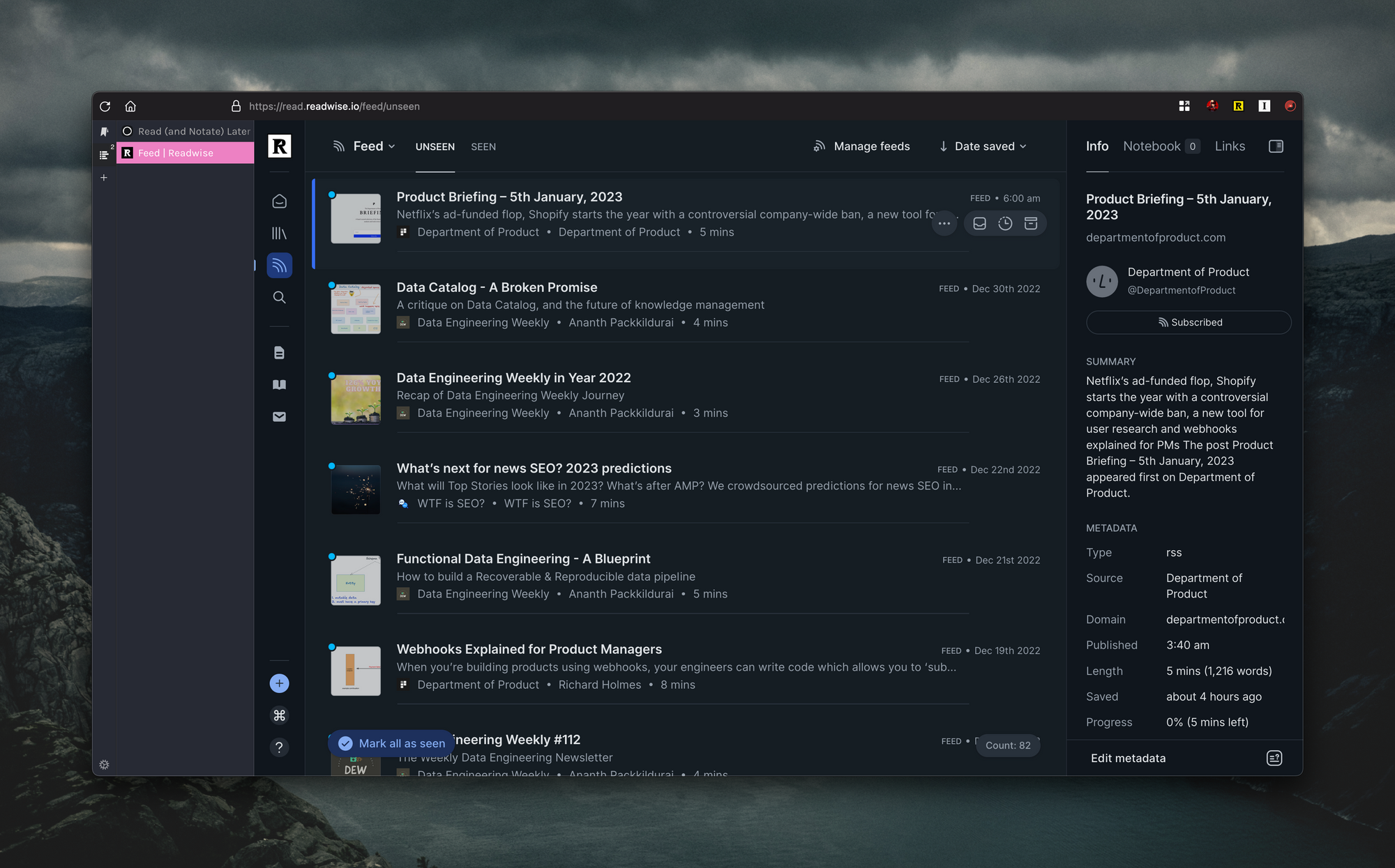The image size is (1395, 868).
Task: Click the blue plus add document button
Action: [x=279, y=683]
